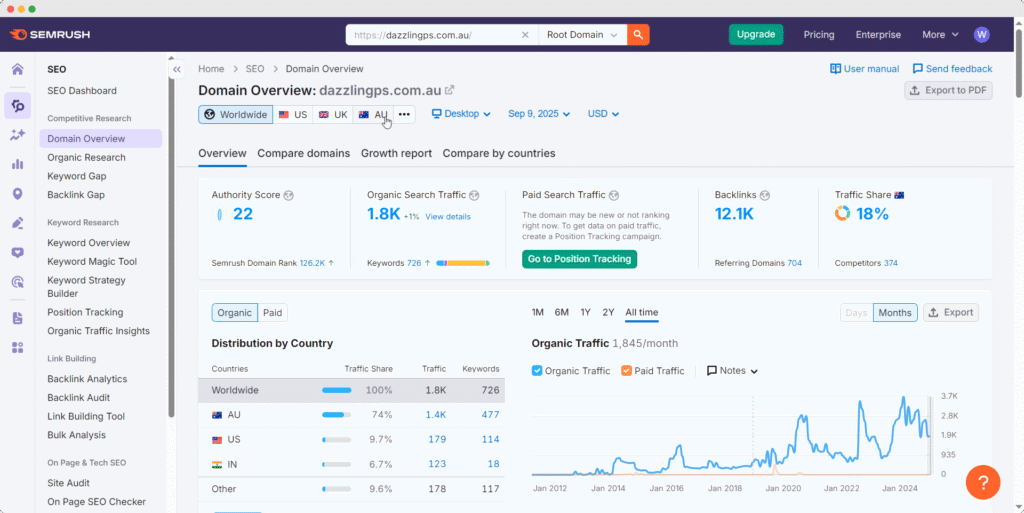This screenshot has height=513, width=1024.
Task: Open the Sep 9, 2025 date dropdown
Action: [539, 114]
